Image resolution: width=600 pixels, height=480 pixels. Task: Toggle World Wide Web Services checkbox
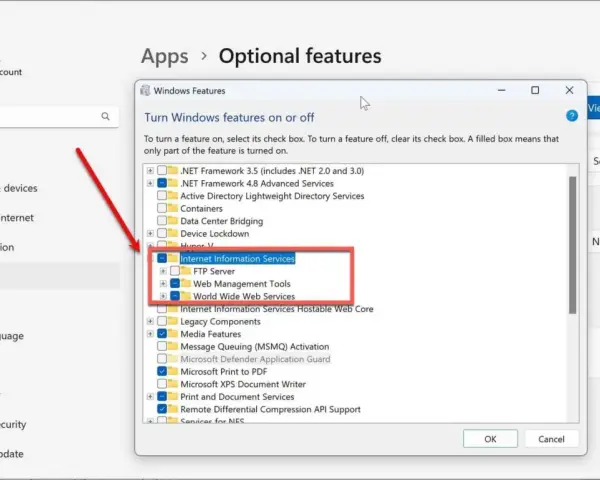(175, 296)
